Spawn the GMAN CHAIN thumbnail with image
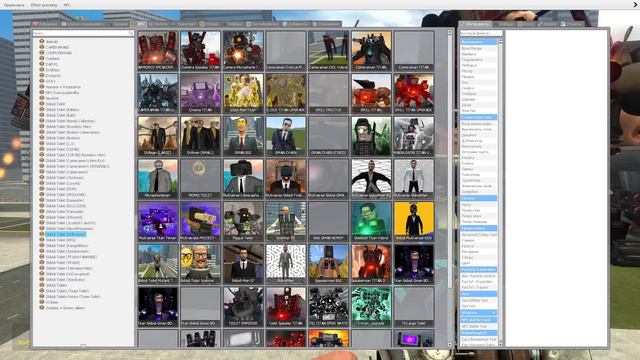This screenshot has width=640, height=360. 286,136
